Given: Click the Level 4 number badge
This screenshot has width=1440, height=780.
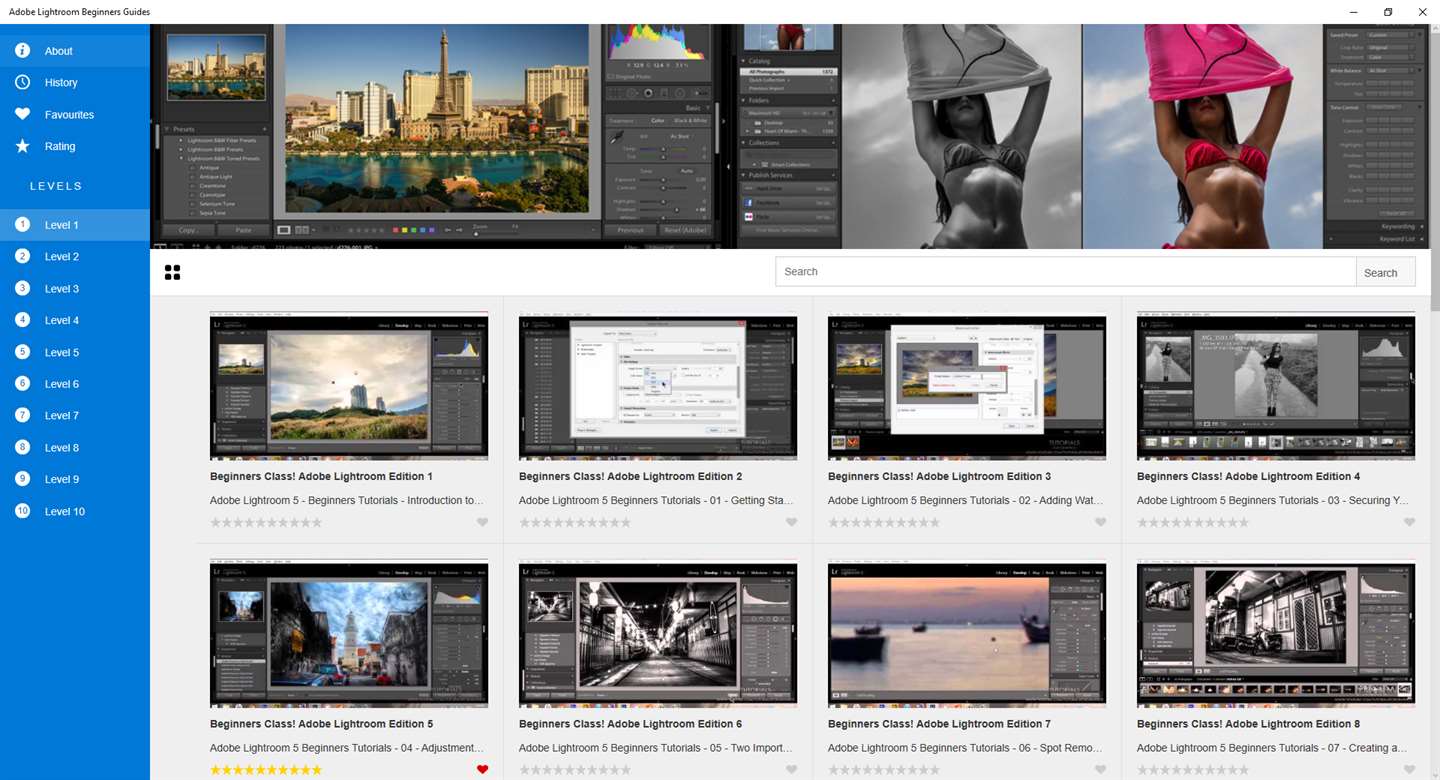Looking at the screenshot, I should click(22, 321).
